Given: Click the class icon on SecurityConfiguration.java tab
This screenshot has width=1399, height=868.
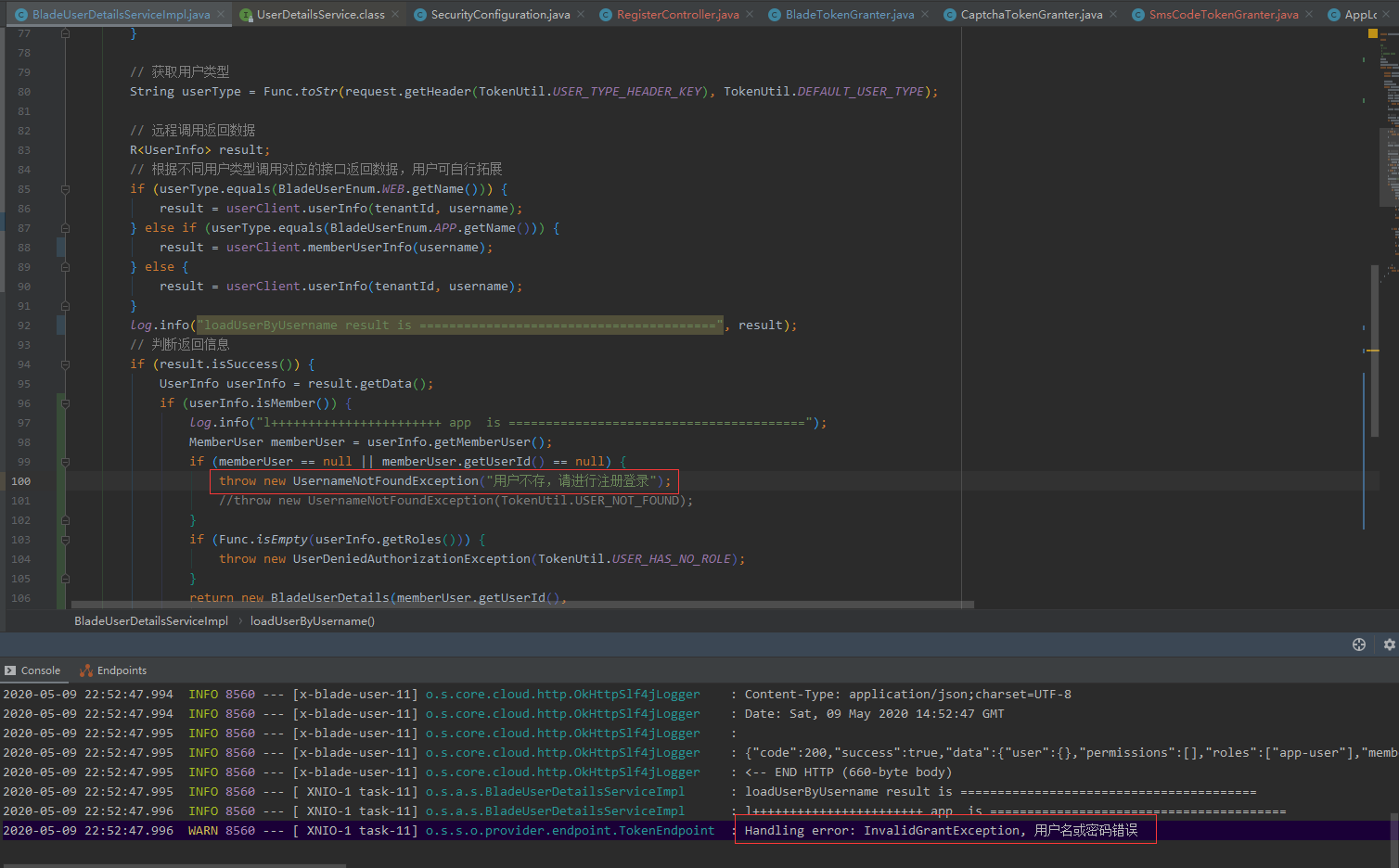Looking at the screenshot, I should pos(420,15).
